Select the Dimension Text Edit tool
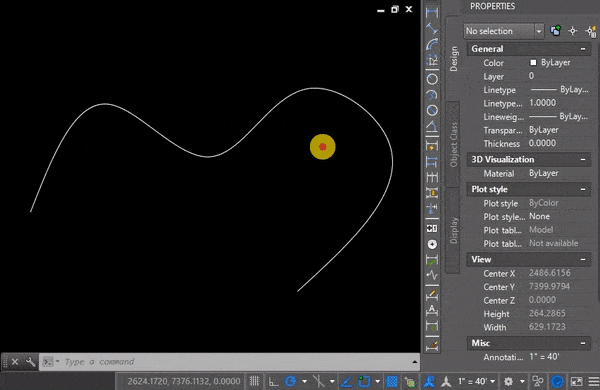The width and height of the screenshot is (600, 390). coord(432,310)
